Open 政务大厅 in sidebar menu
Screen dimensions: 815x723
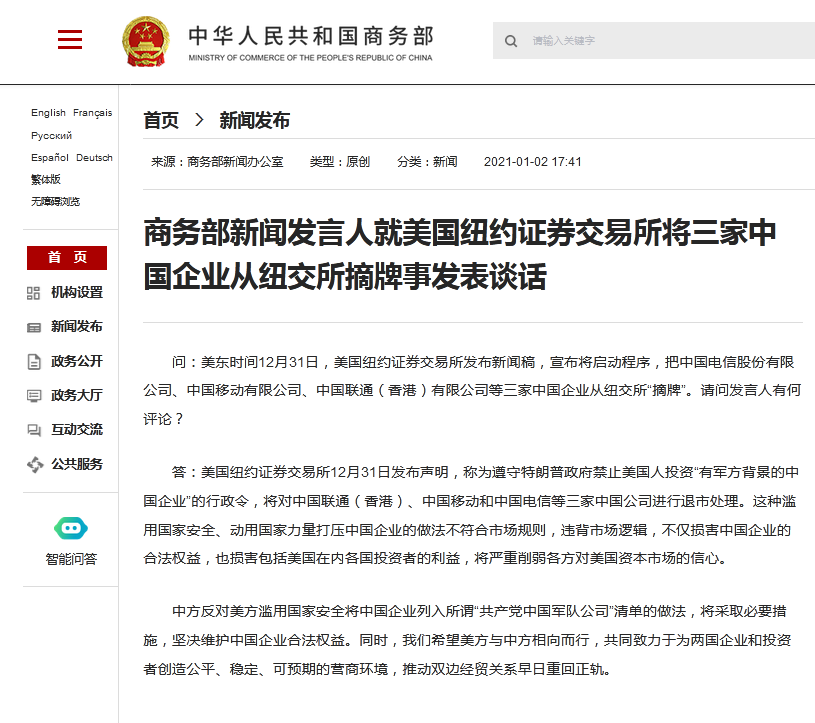click(x=77, y=396)
